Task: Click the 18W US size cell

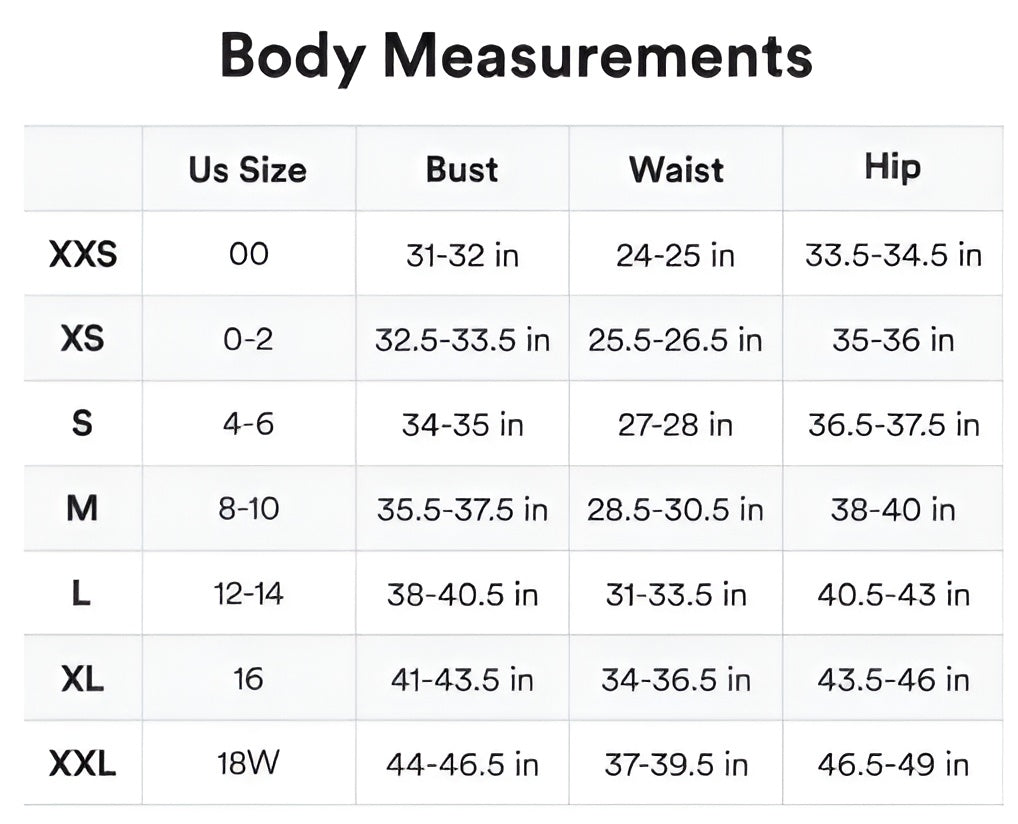Action: 248,765
